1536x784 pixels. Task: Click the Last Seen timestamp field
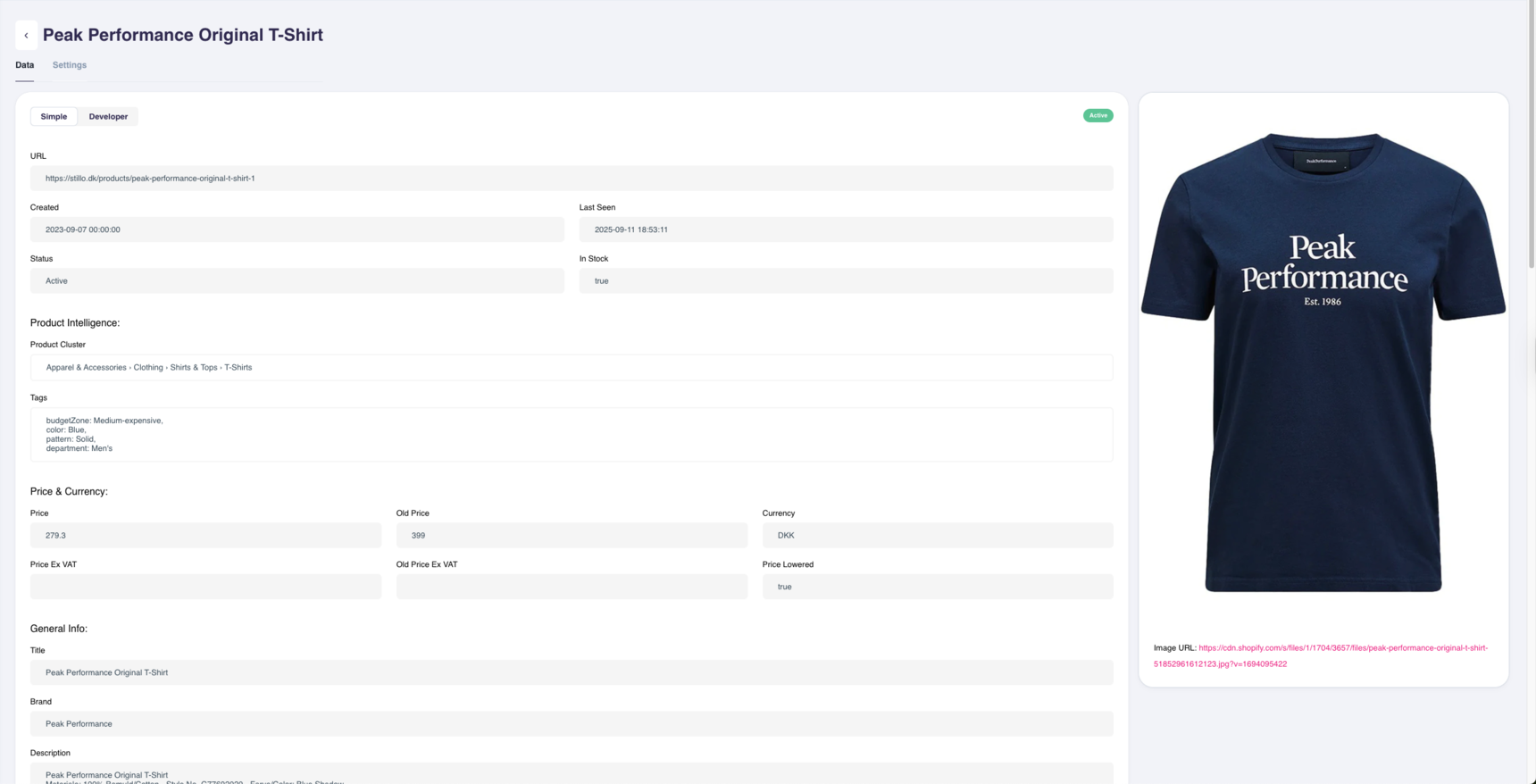845,229
